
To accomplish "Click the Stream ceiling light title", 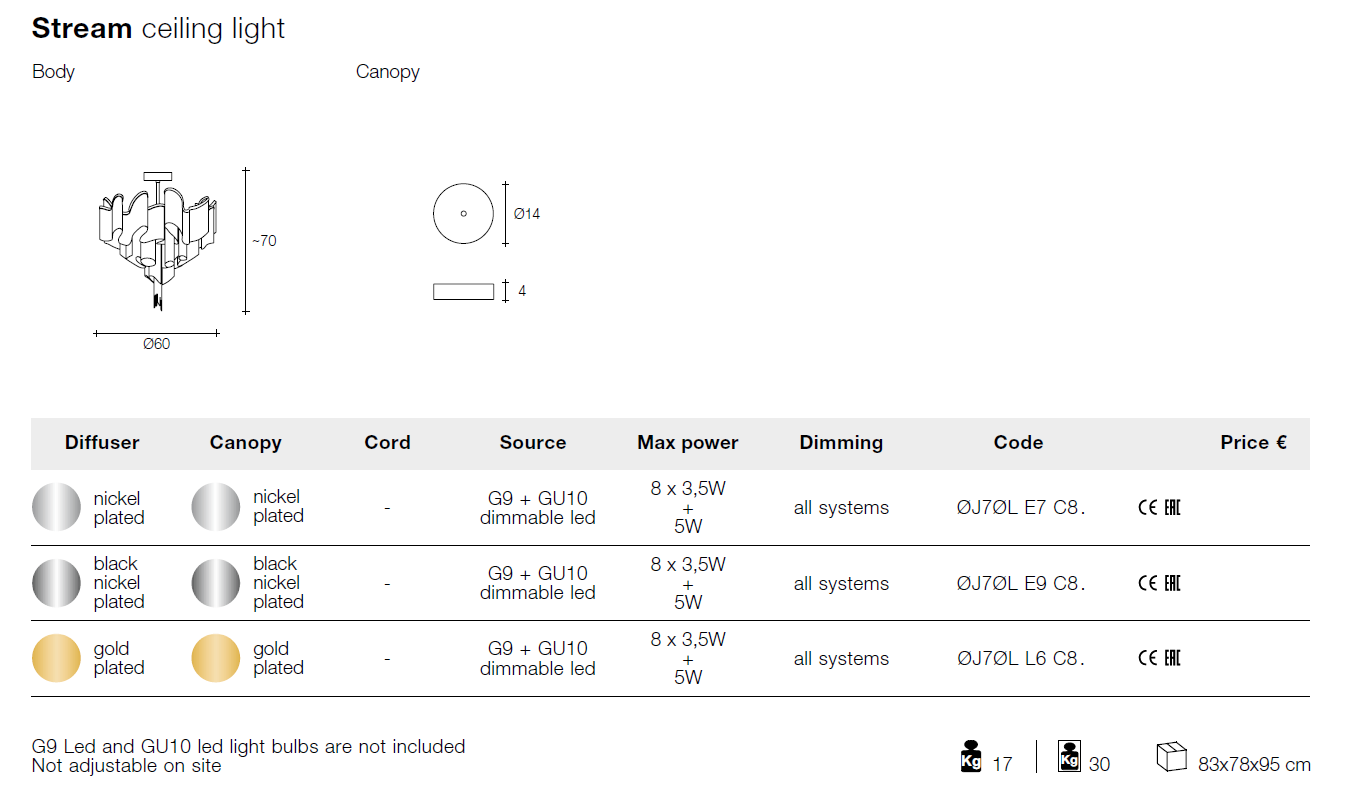I will pyautogui.click(x=158, y=29).
